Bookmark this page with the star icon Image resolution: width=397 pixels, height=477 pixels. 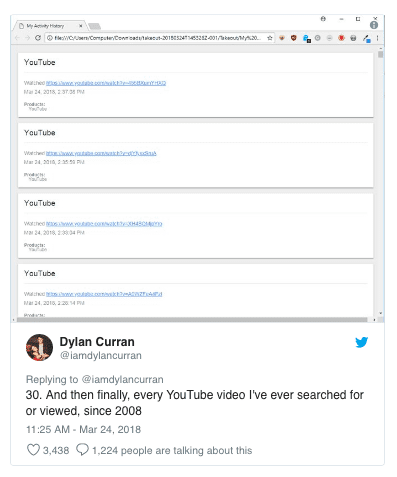tap(270, 38)
